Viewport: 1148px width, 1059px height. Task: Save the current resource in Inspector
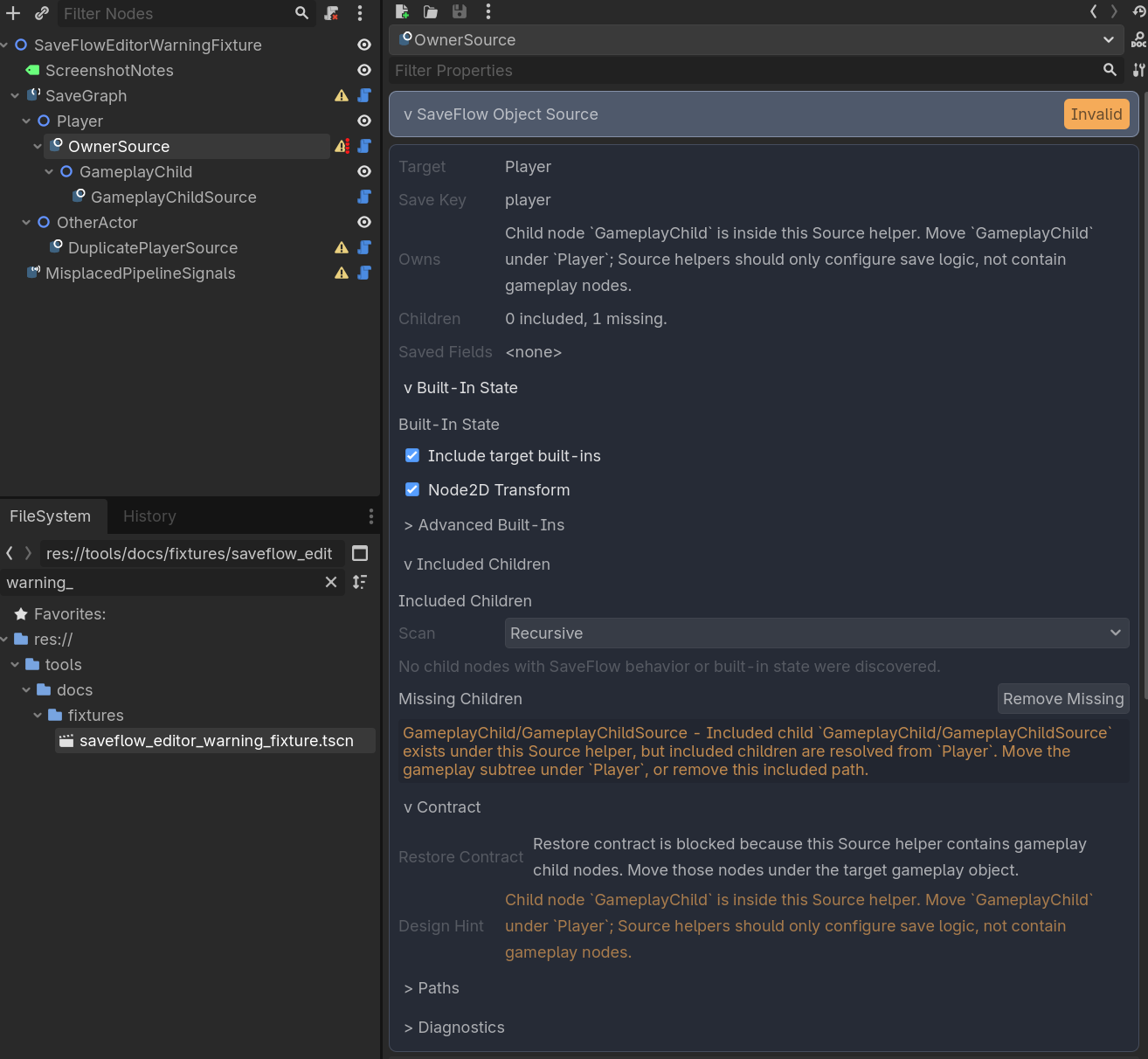[460, 11]
